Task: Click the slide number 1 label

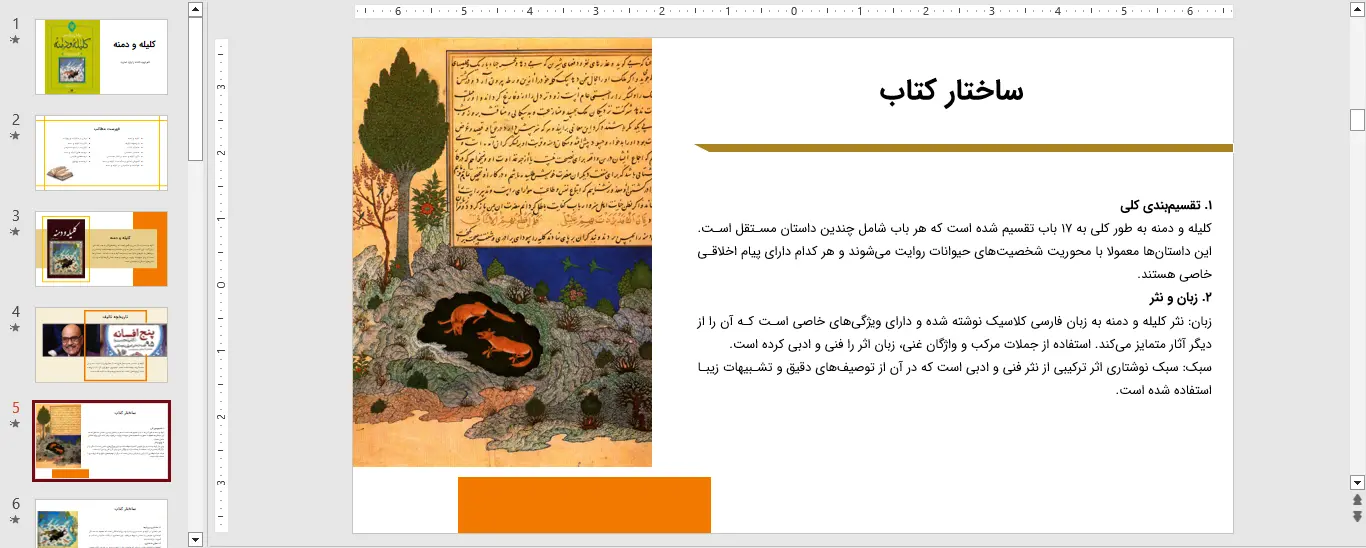Action: [x=15, y=24]
